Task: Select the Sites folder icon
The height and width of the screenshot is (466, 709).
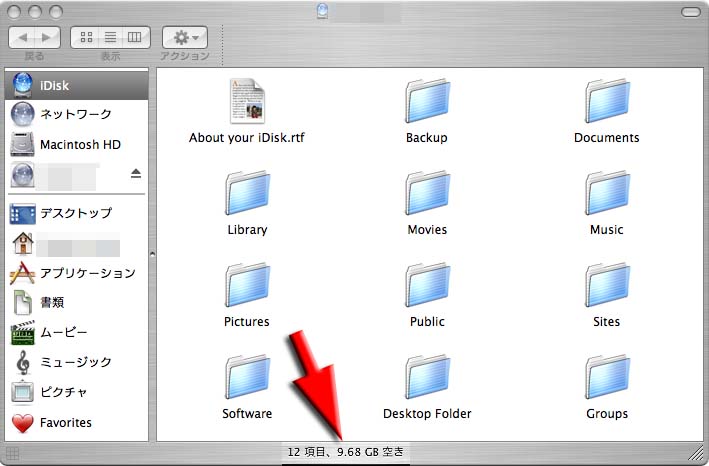Action: (x=607, y=285)
